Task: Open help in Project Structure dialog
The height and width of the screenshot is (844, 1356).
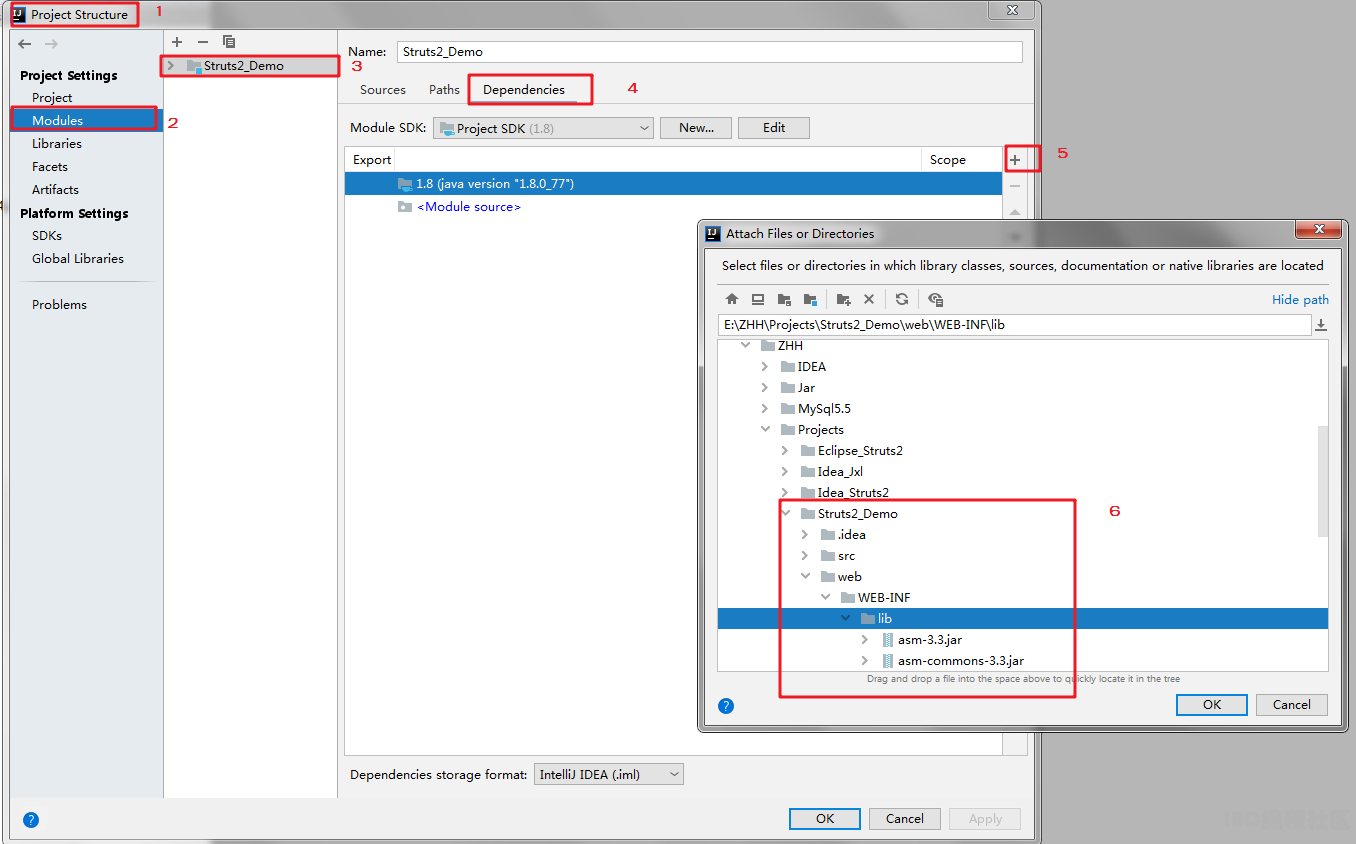Action: point(31,820)
